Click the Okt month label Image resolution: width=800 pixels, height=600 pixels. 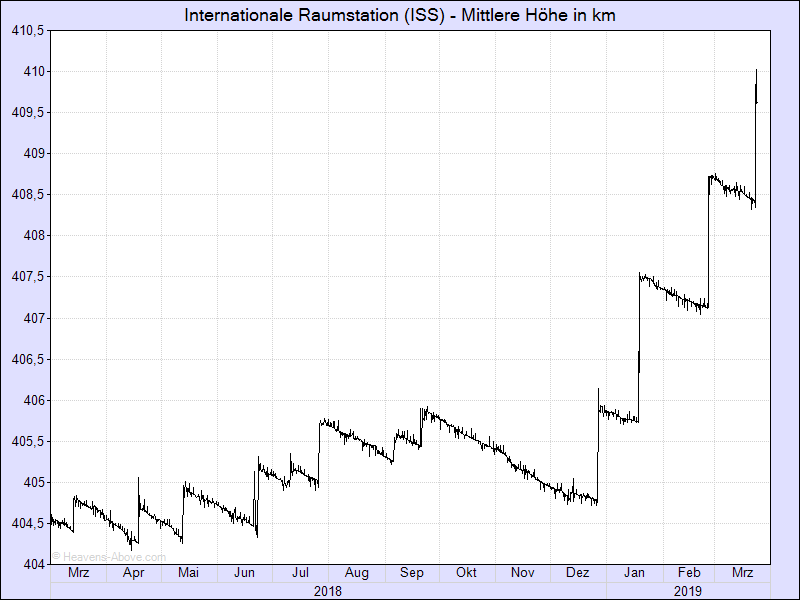coord(466,573)
